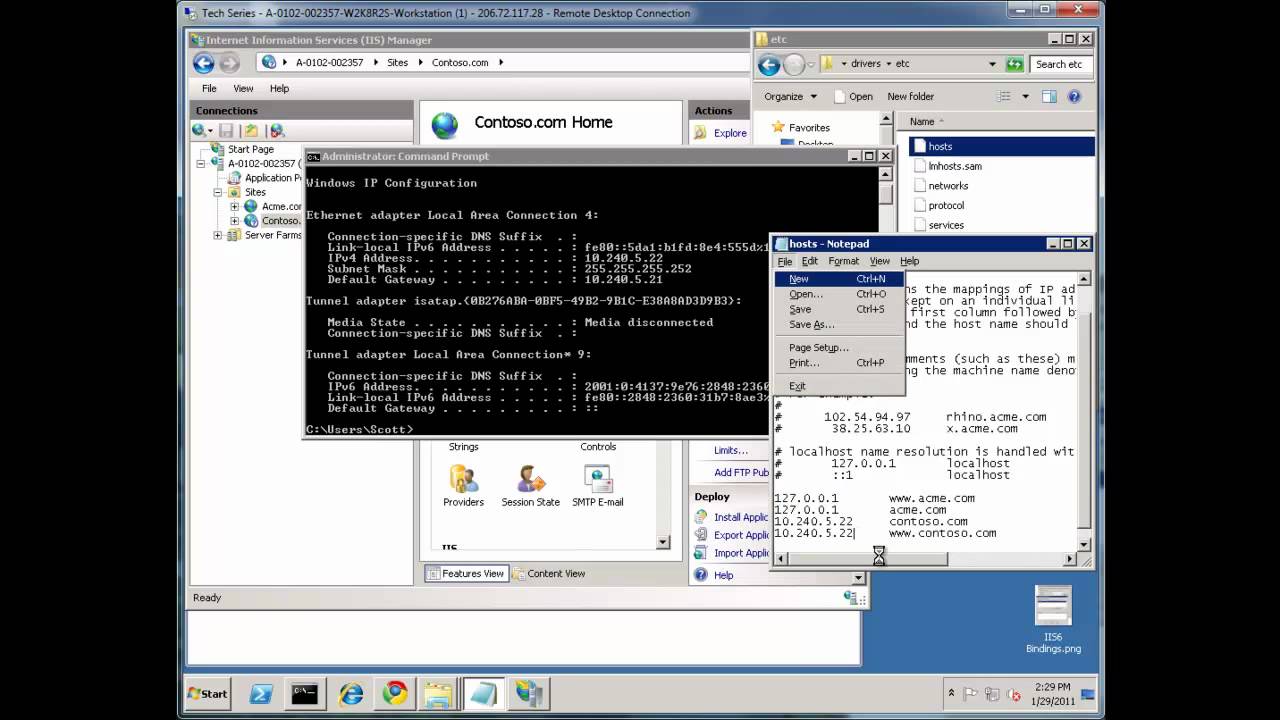Click New folder in Explorer toolbar
Image resolution: width=1280 pixels, height=720 pixels.
click(910, 96)
